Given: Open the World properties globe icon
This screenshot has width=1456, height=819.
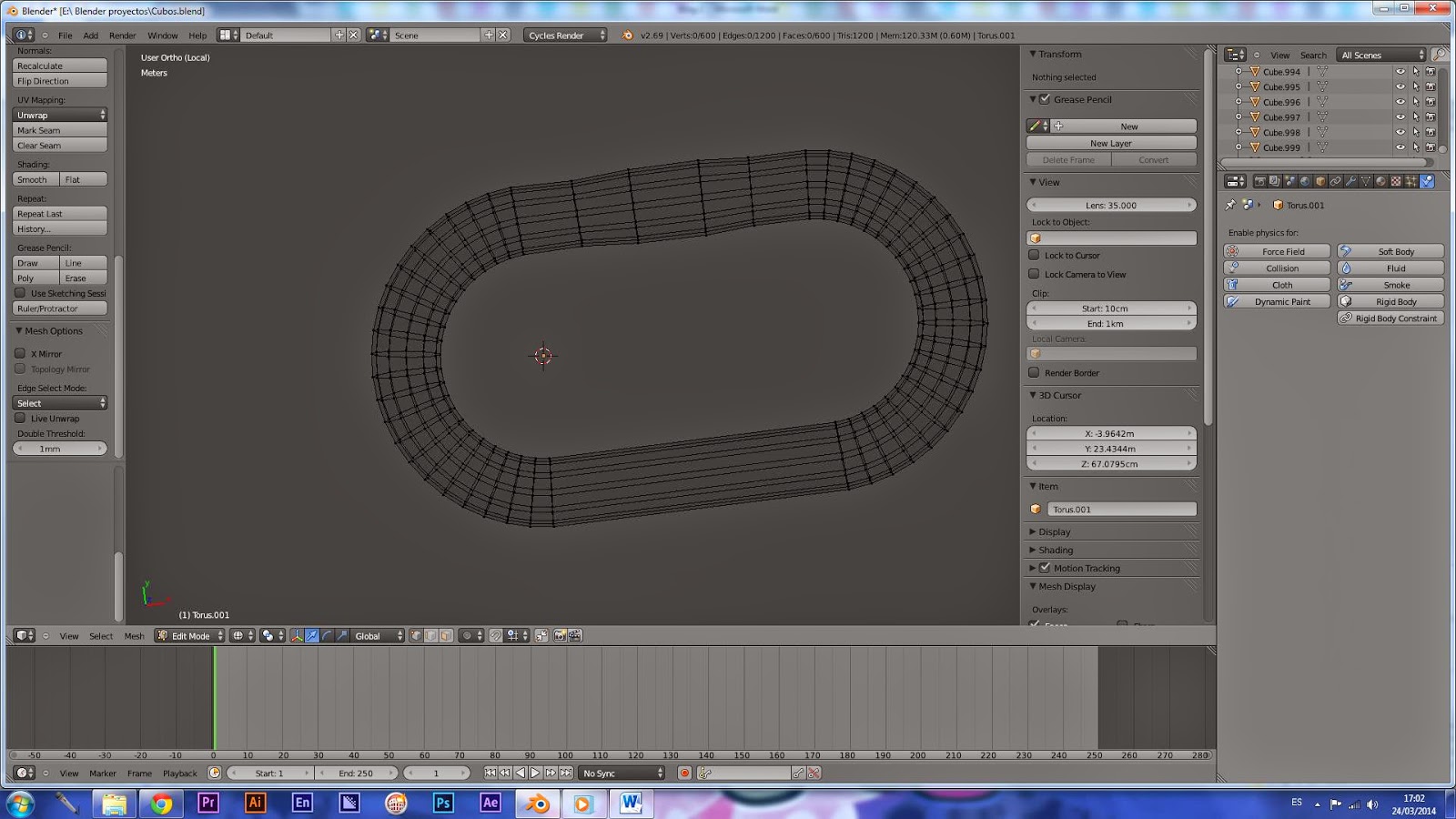Looking at the screenshot, I should tap(1305, 181).
